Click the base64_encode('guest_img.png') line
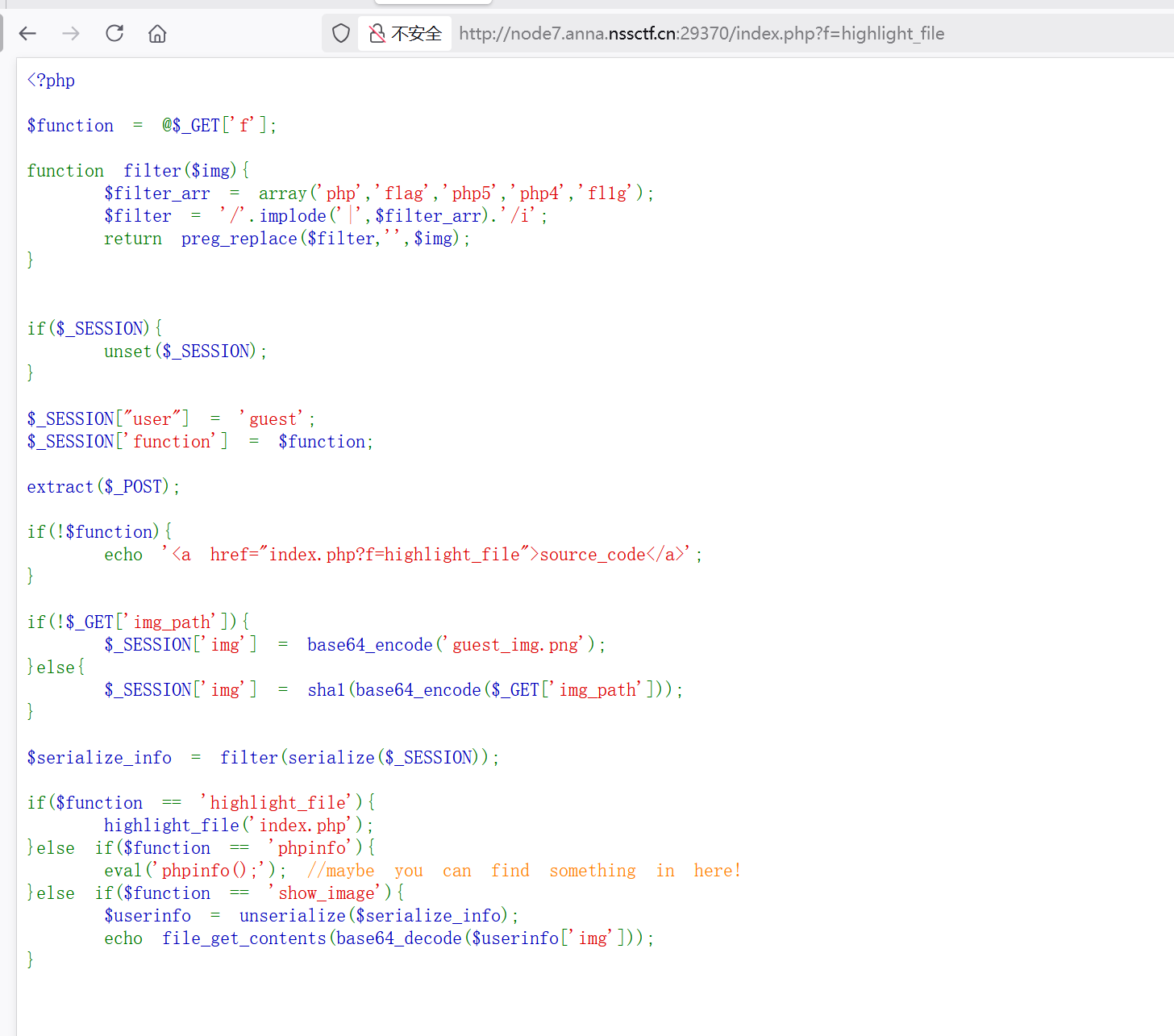Screen dimensions: 1174x1036 [355, 644]
